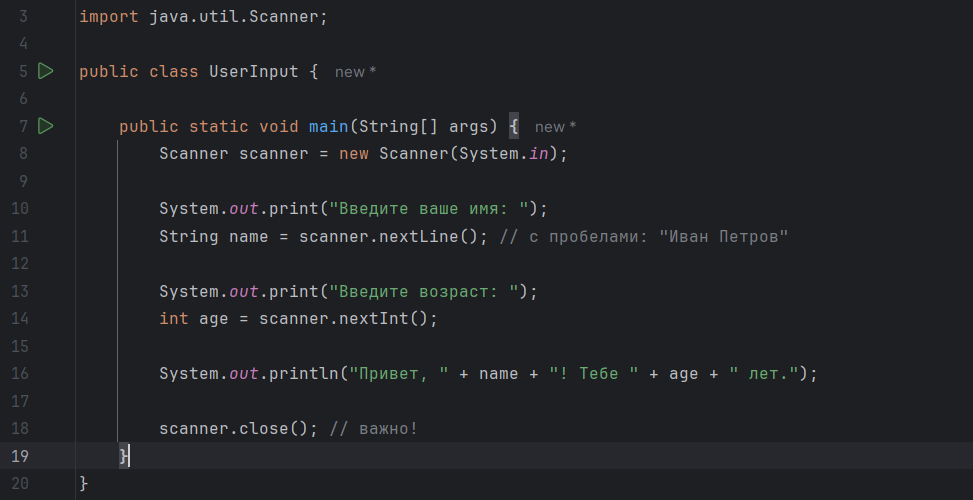Click 'scanner.nextInt()' call

(344, 319)
